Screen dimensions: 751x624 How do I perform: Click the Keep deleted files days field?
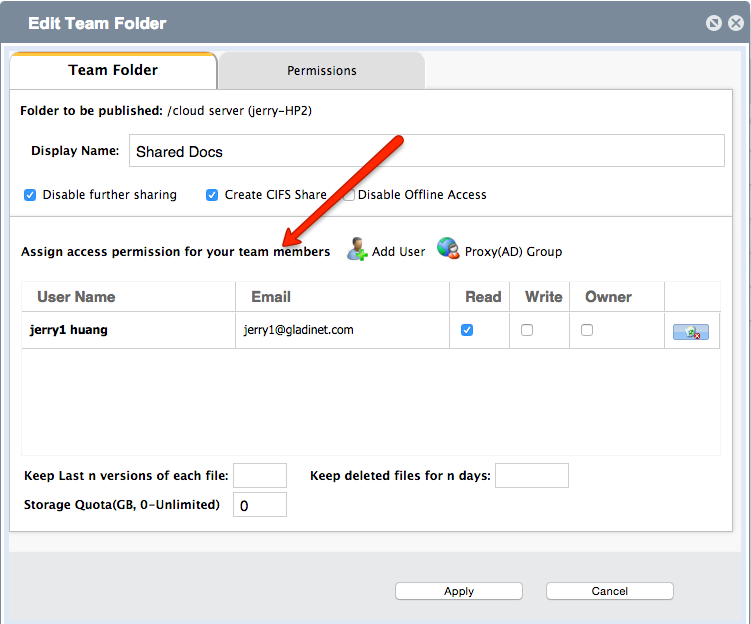point(532,476)
